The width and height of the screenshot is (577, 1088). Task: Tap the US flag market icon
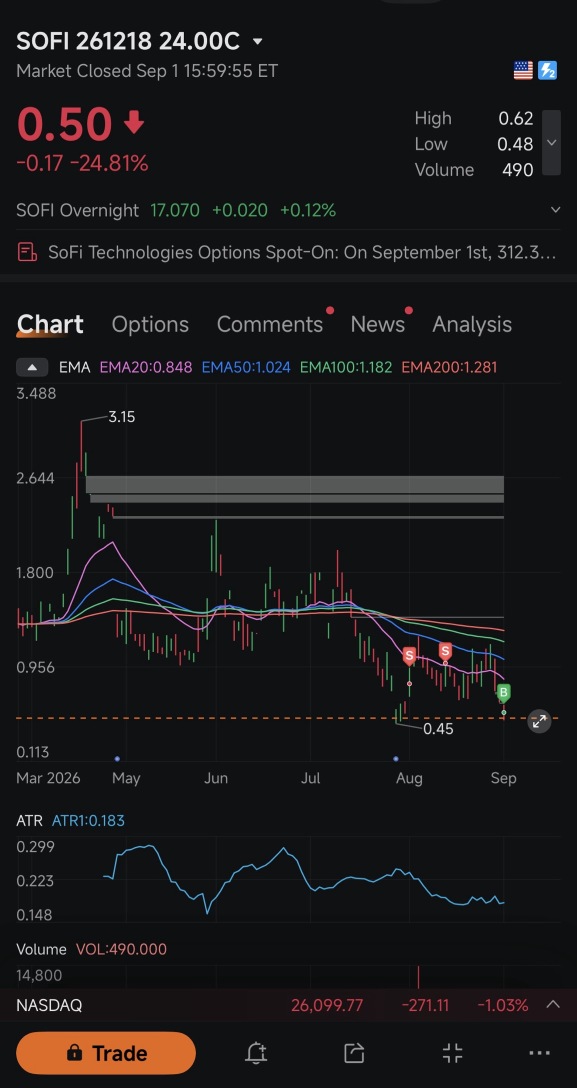pos(523,70)
